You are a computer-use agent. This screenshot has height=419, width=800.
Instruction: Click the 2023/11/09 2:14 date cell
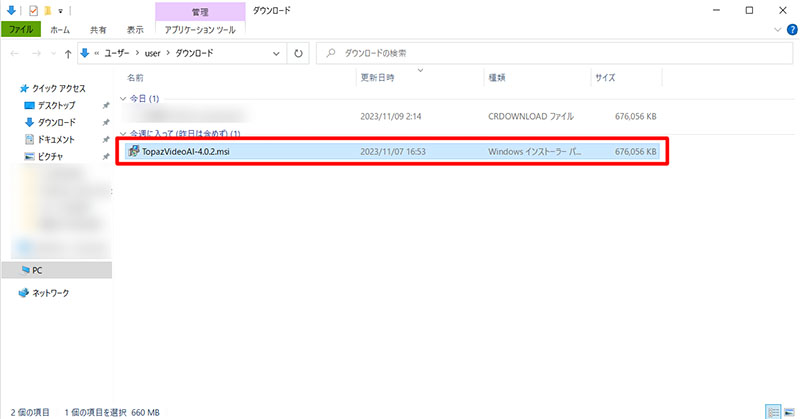391,116
